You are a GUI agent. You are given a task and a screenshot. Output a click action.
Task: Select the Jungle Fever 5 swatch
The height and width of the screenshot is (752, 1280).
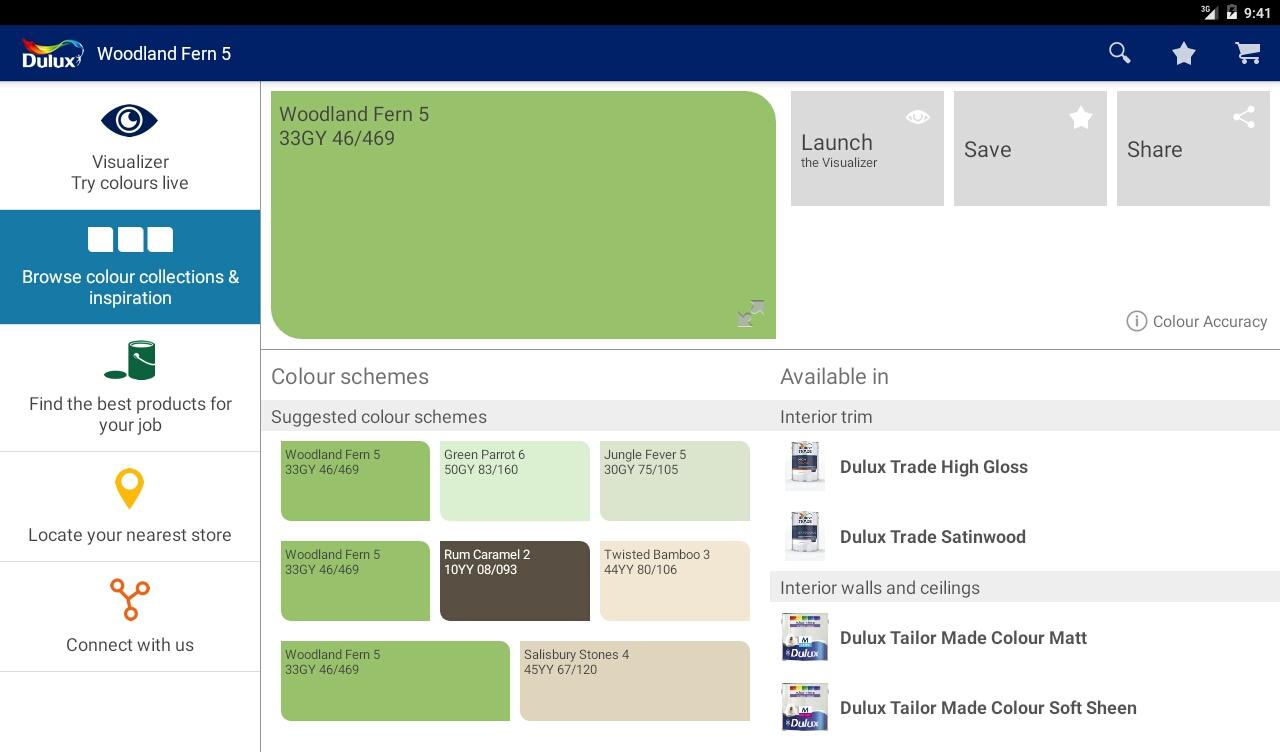click(675, 481)
